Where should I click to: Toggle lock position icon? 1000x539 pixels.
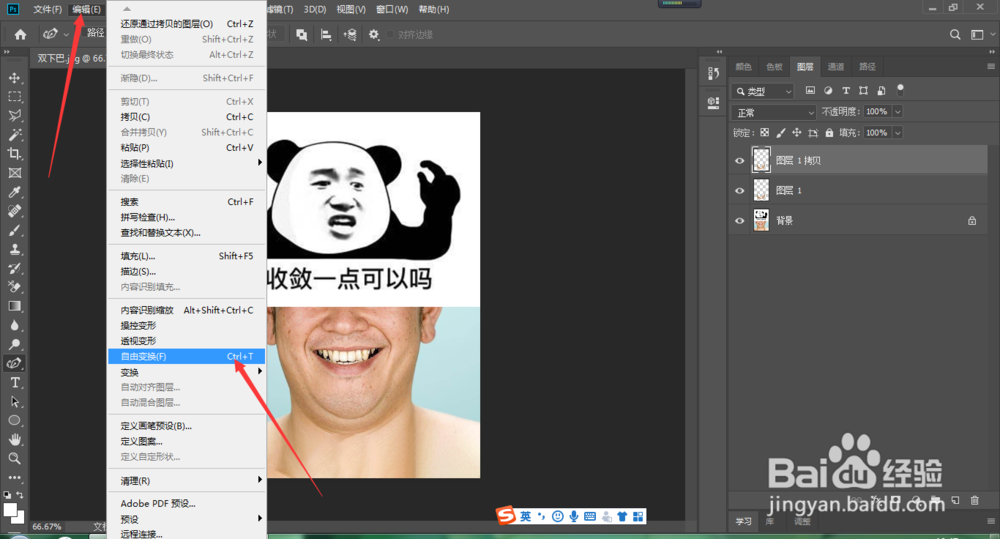797,133
